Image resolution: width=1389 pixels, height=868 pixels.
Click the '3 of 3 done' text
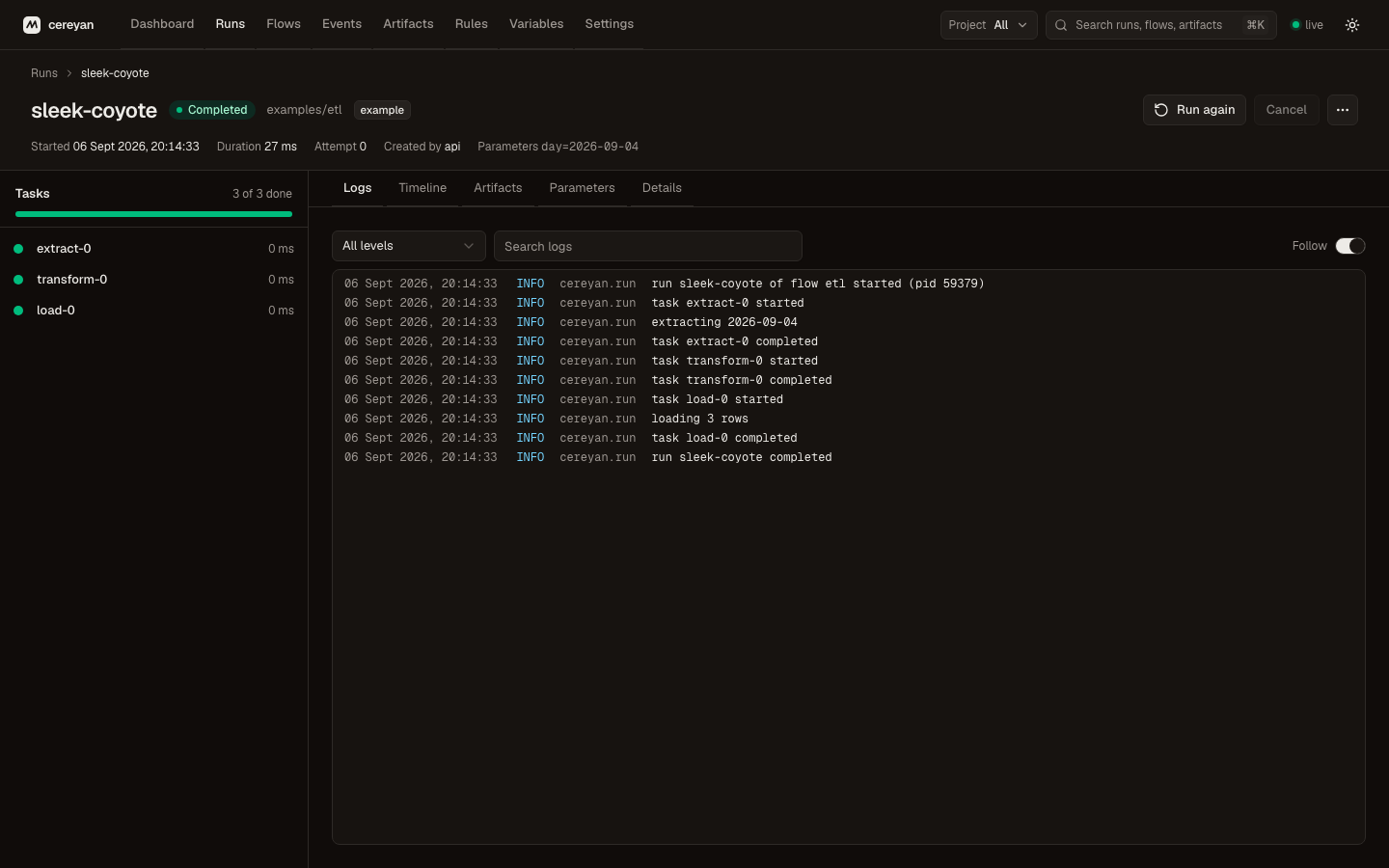coord(262,194)
